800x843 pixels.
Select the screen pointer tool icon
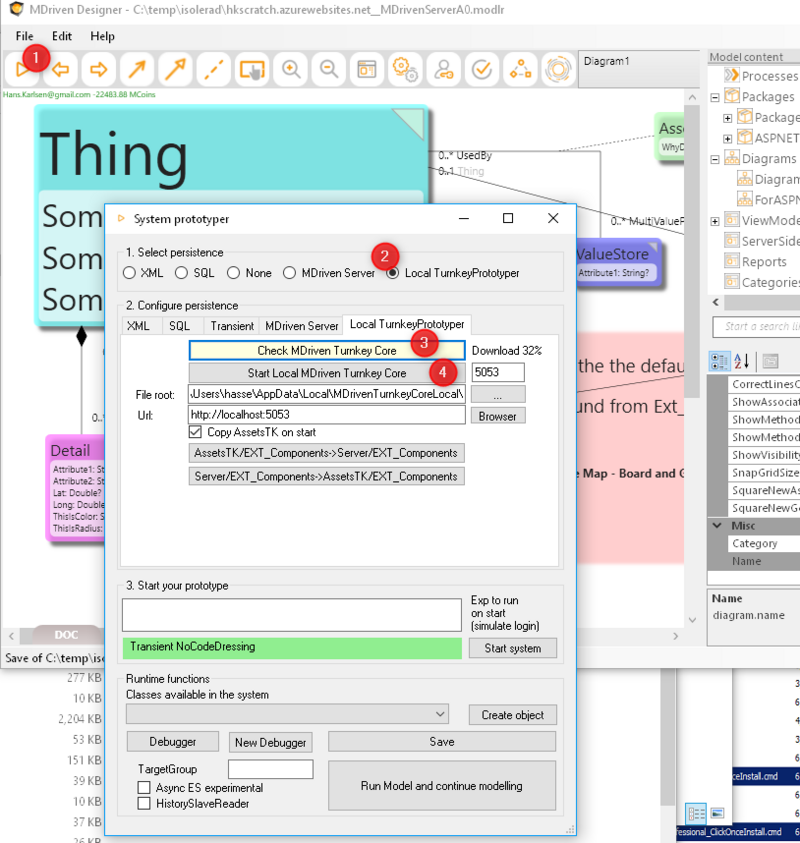coord(252,69)
